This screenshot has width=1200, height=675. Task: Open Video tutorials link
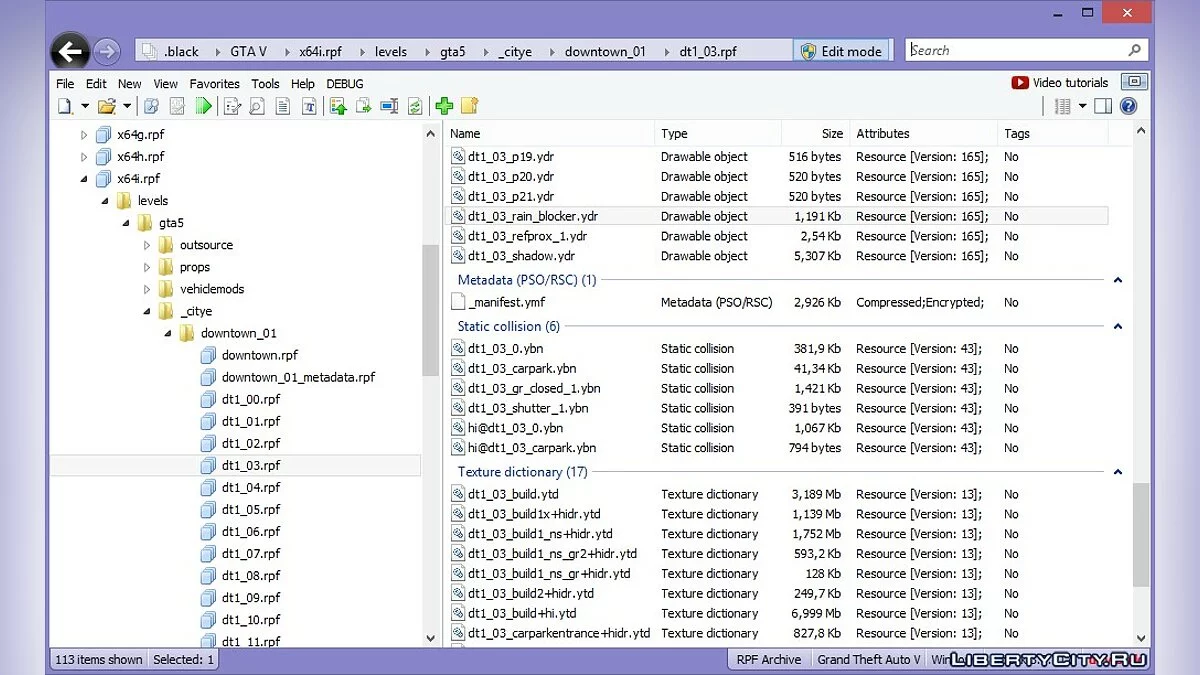pyautogui.click(x=1060, y=83)
